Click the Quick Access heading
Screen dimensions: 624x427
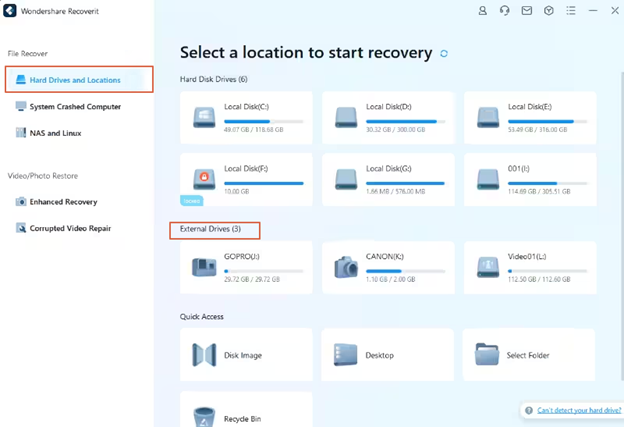click(x=201, y=317)
